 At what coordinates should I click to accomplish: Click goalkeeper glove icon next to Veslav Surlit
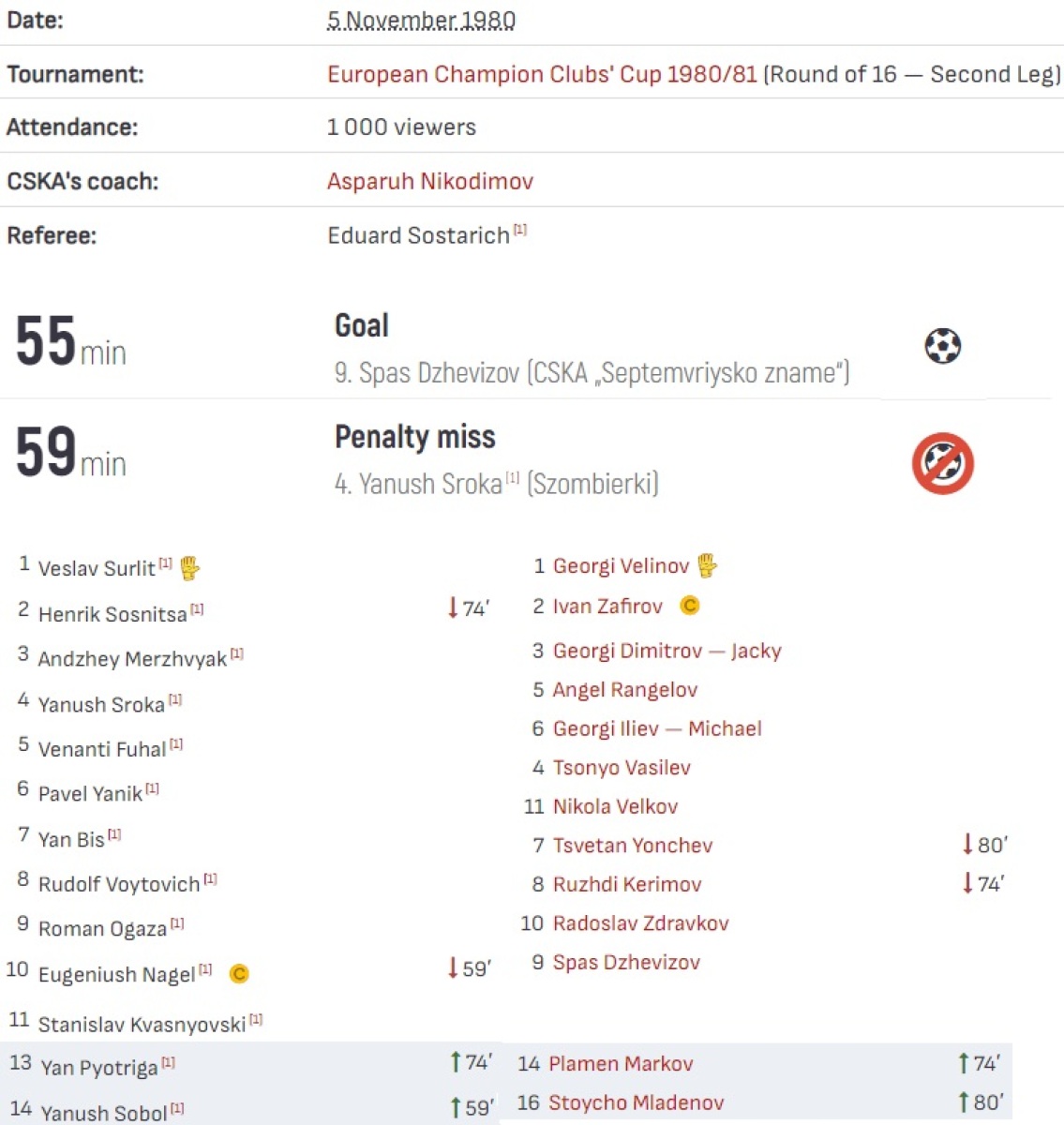click(x=190, y=568)
